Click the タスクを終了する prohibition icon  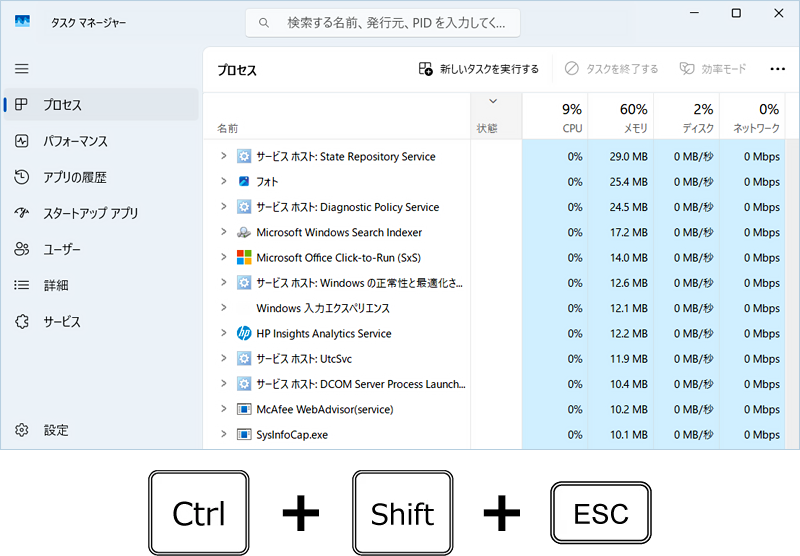(571, 68)
